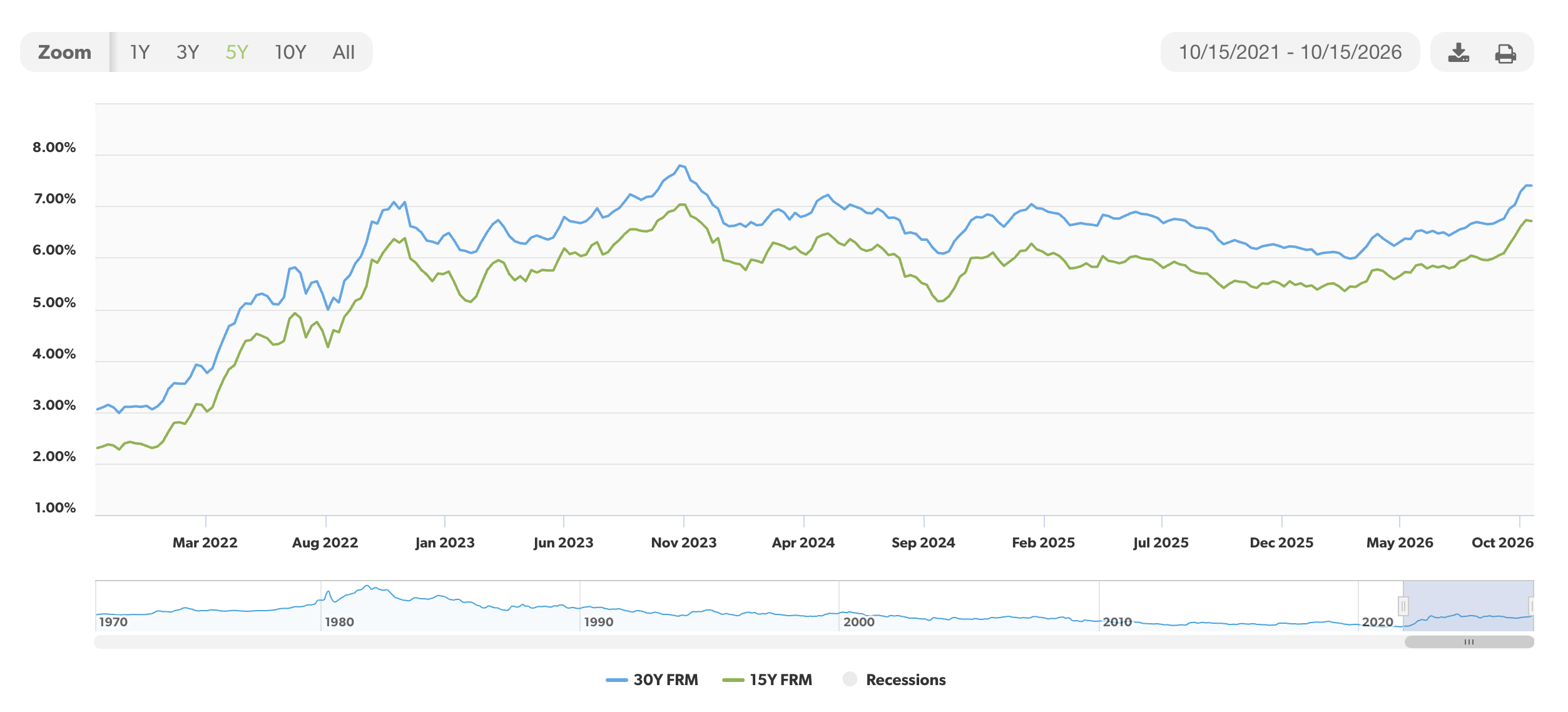This screenshot has height=712, width=1568.
Task: Click the Sep 2024 x-axis label
Action: click(924, 542)
